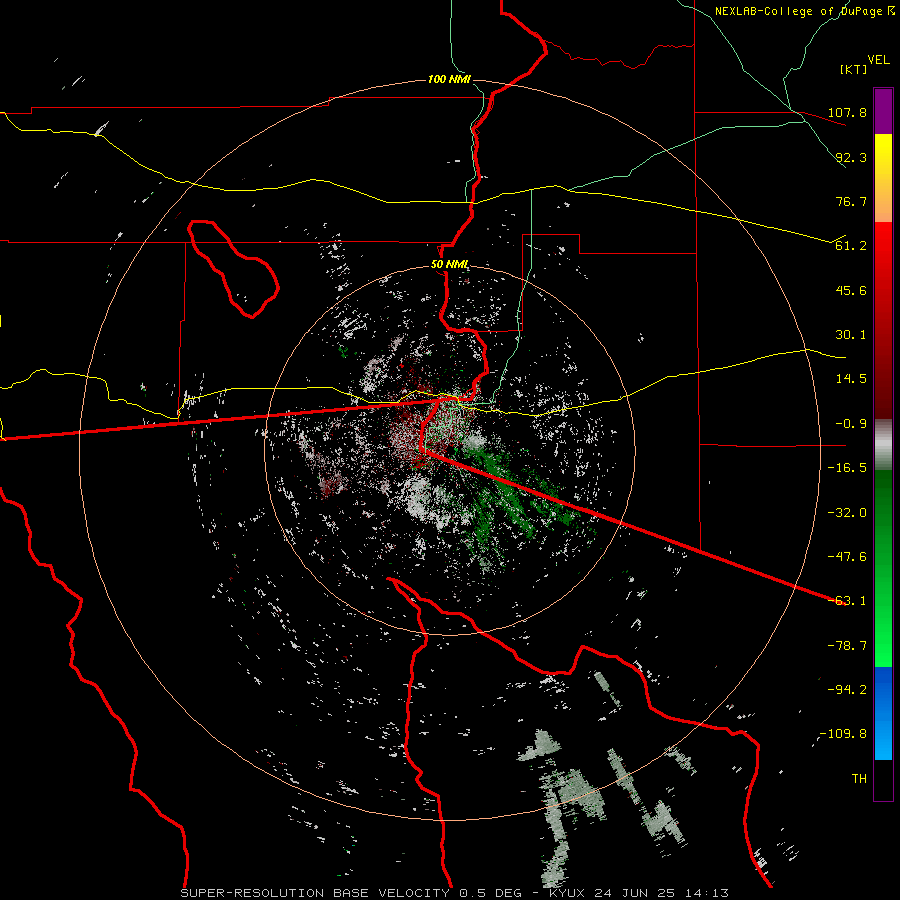Click the 107.8 velocity scale value
Image resolution: width=900 pixels, height=900 pixels.
click(x=847, y=112)
